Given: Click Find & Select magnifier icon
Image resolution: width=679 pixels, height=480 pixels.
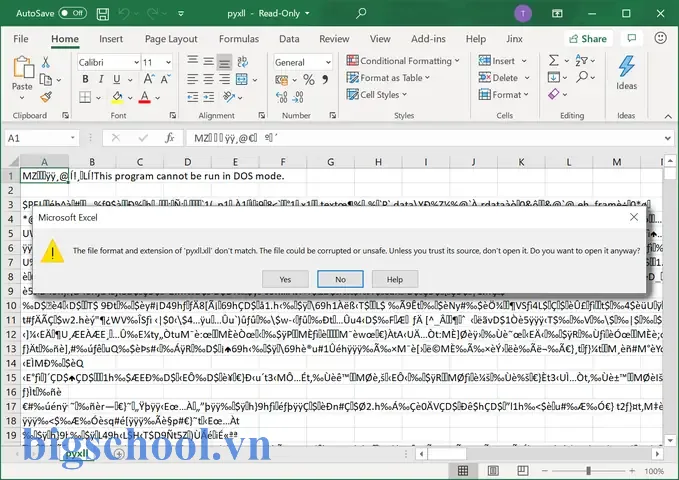Looking at the screenshot, I should pyautogui.click(x=582, y=78).
